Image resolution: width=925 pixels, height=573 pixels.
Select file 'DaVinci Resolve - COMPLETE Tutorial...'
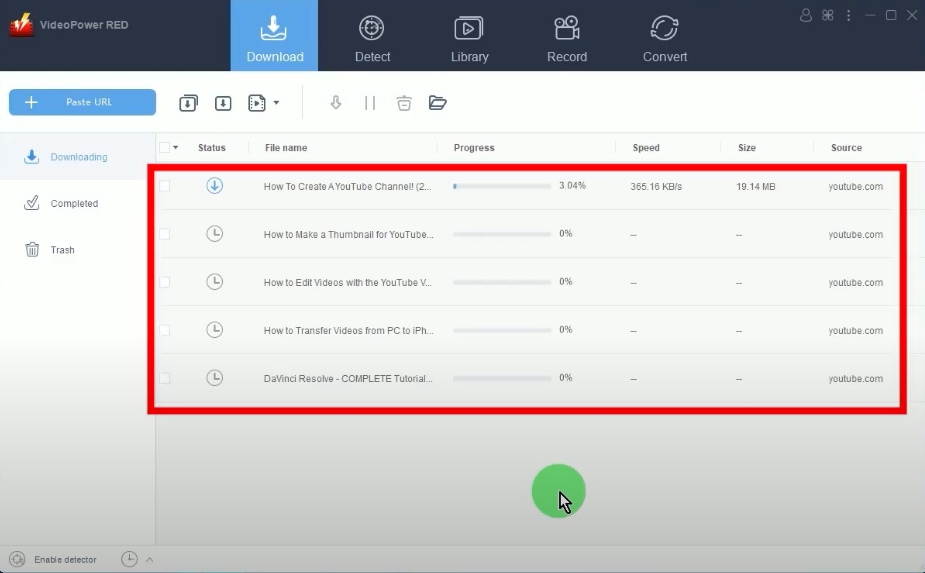[x=348, y=379]
